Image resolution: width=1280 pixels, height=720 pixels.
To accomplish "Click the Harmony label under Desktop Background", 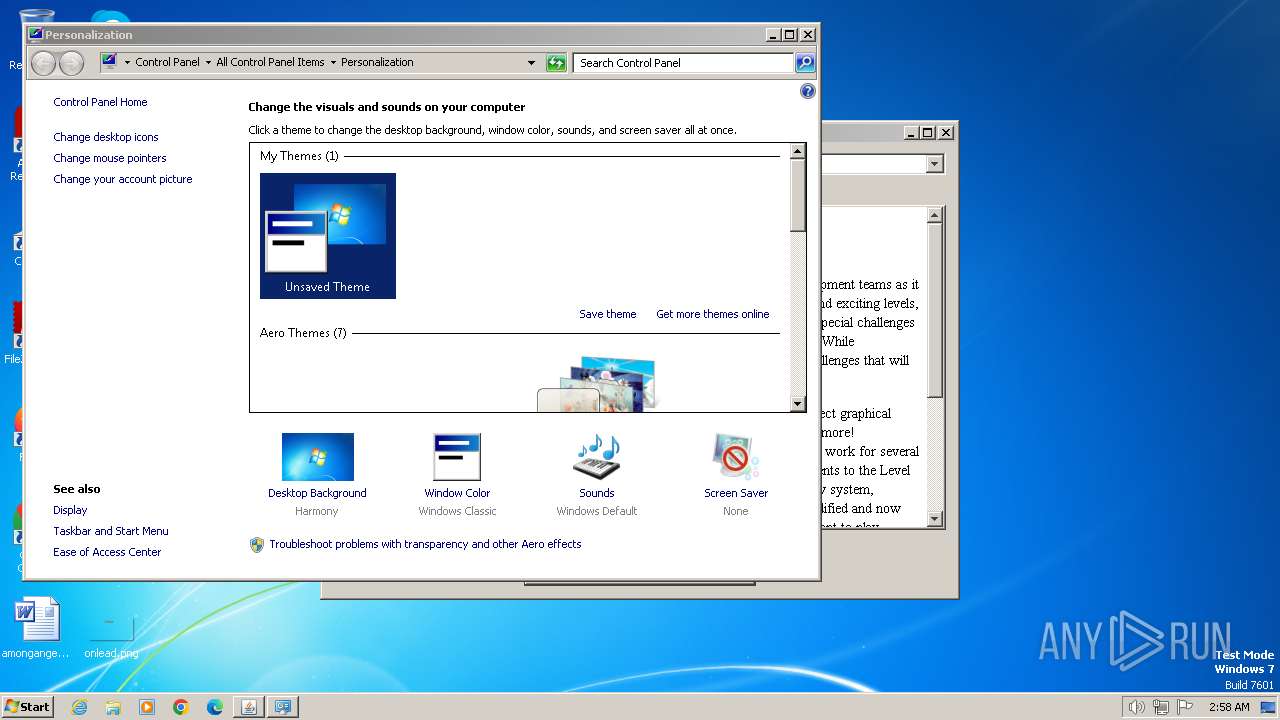I will 317,511.
